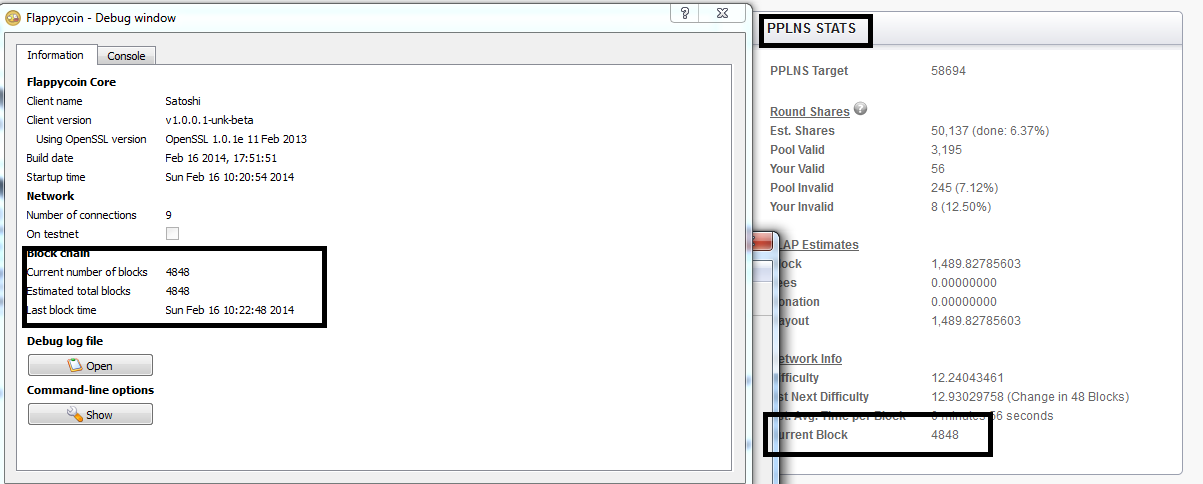Show command-line options button
This screenshot has width=1203, height=484.
click(90, 414)
